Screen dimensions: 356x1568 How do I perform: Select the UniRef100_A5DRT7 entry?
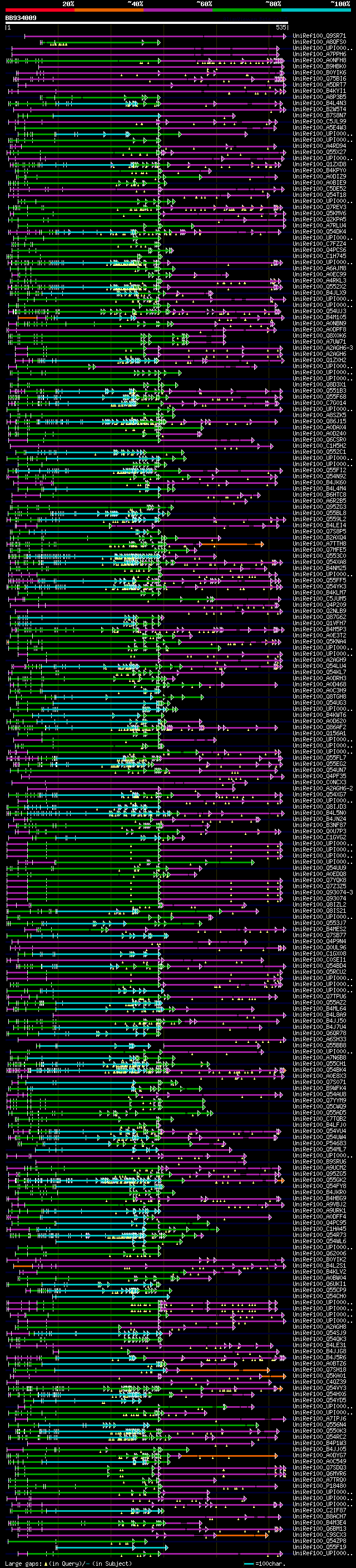[x=319, y=85]
